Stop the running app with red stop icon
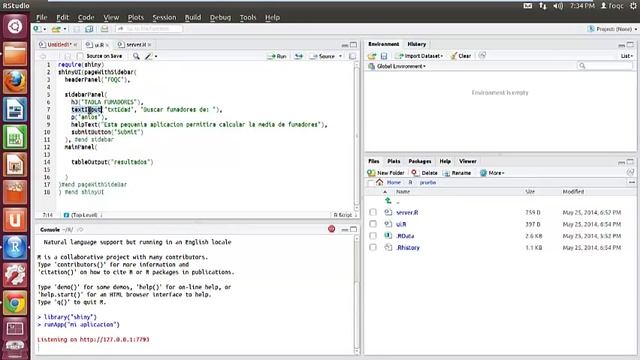Screen dimensions: 640x360 [331, 229]
